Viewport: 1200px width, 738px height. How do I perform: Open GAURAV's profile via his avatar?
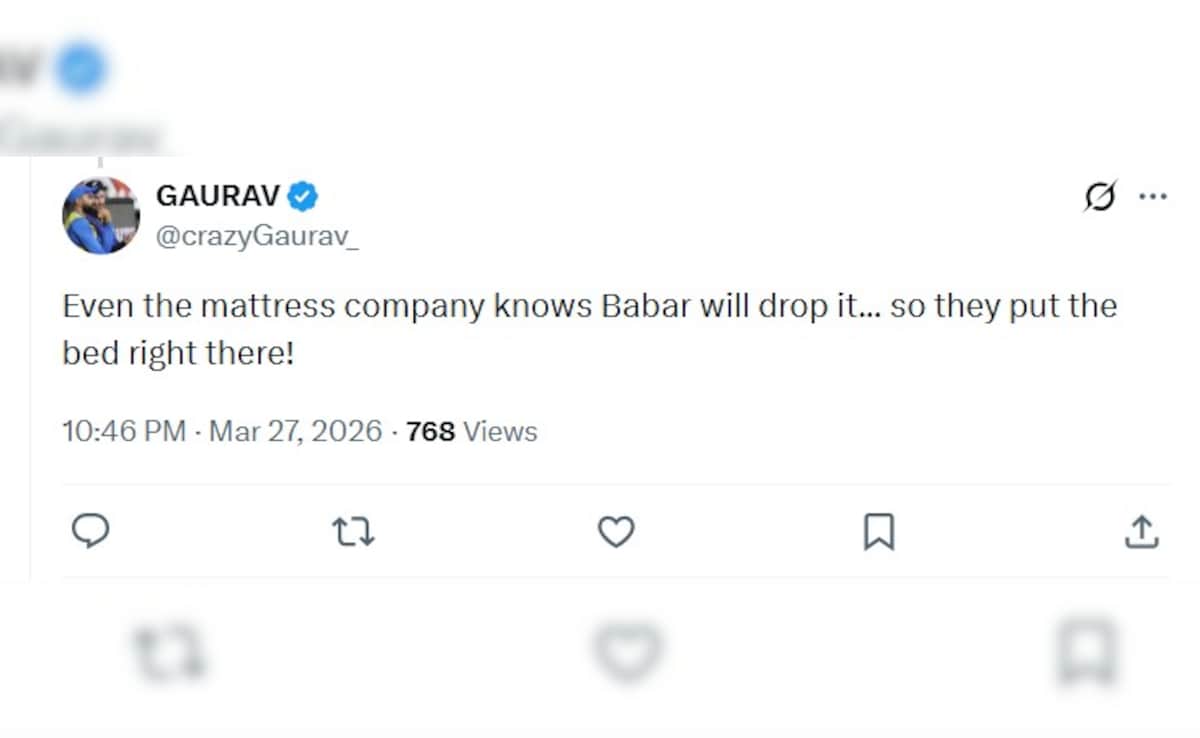pyautogui.click(x=101, y=215)
